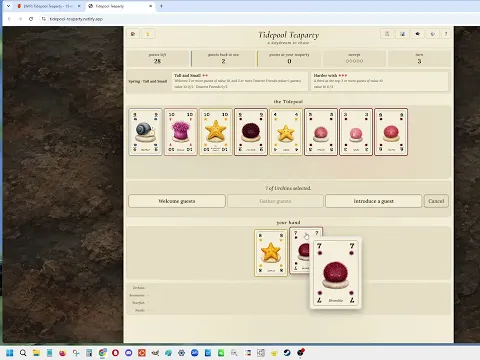
Task: Select the snail card in the Tidepool
Action: pyautogui.click(x=146, y=132)
